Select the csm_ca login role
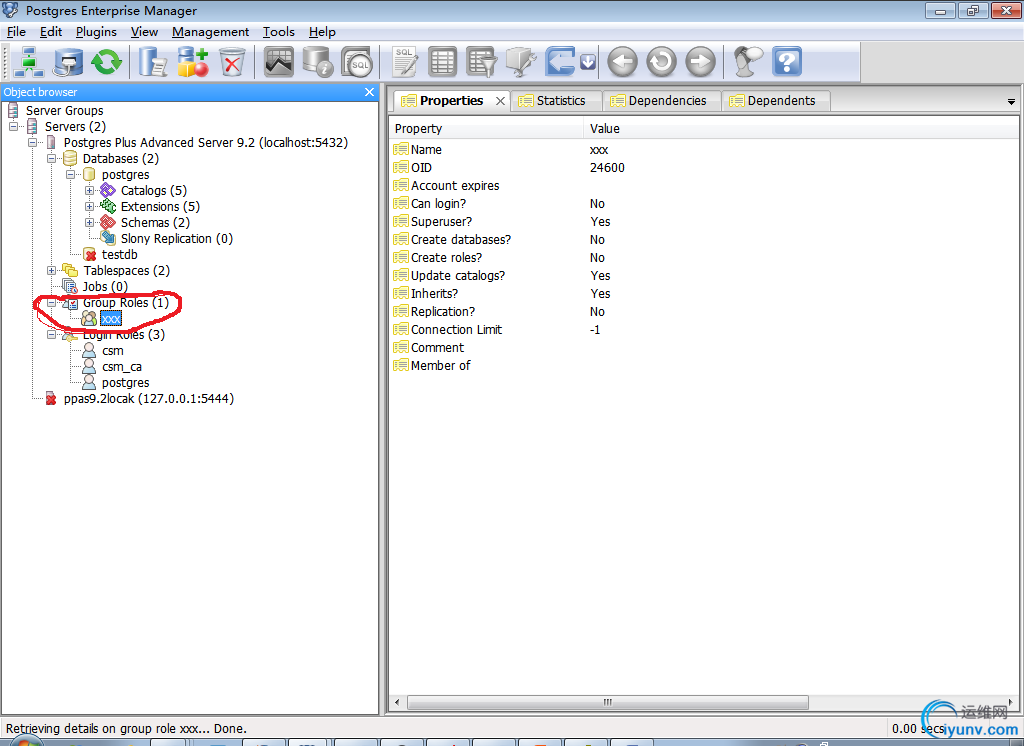The height and width of the screenshot is (746, 1024). (121, 367)
